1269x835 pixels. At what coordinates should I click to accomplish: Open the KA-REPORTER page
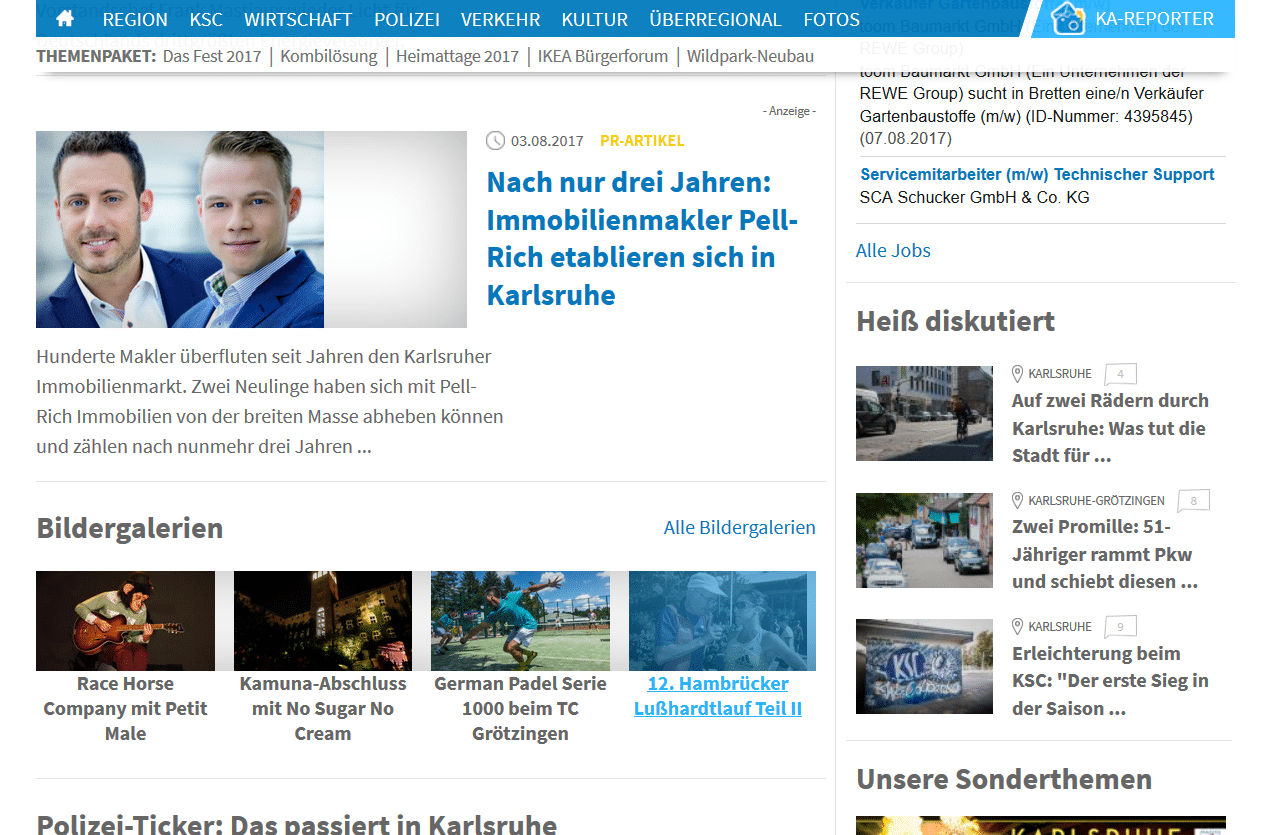[1154, 18]
